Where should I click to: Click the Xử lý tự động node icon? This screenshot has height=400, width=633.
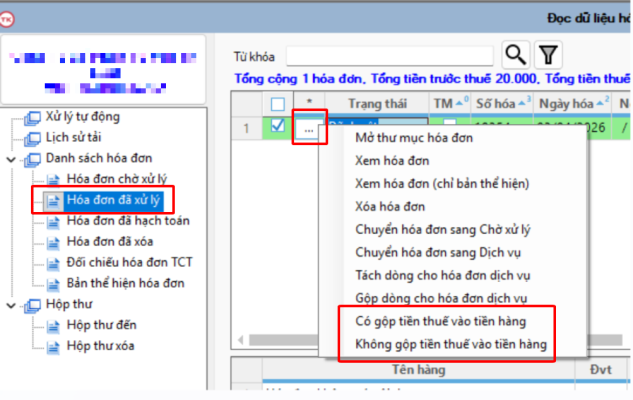pyautogui.click(x=32, y=117)
